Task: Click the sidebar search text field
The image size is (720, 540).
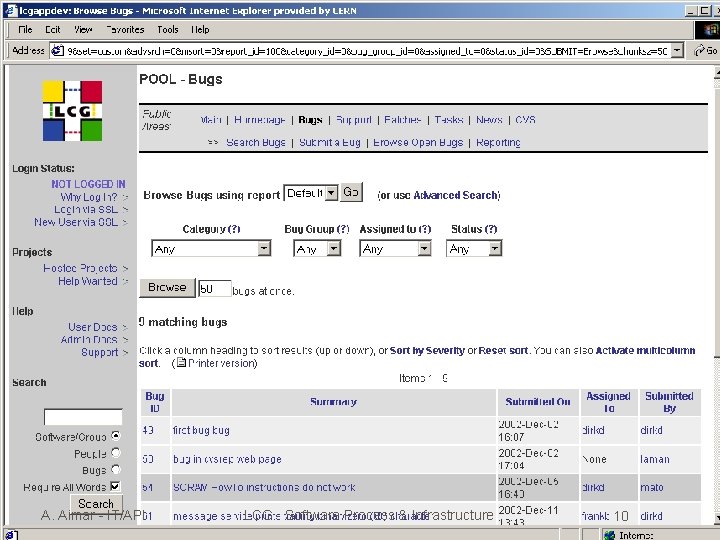Action: click(83, 417)
